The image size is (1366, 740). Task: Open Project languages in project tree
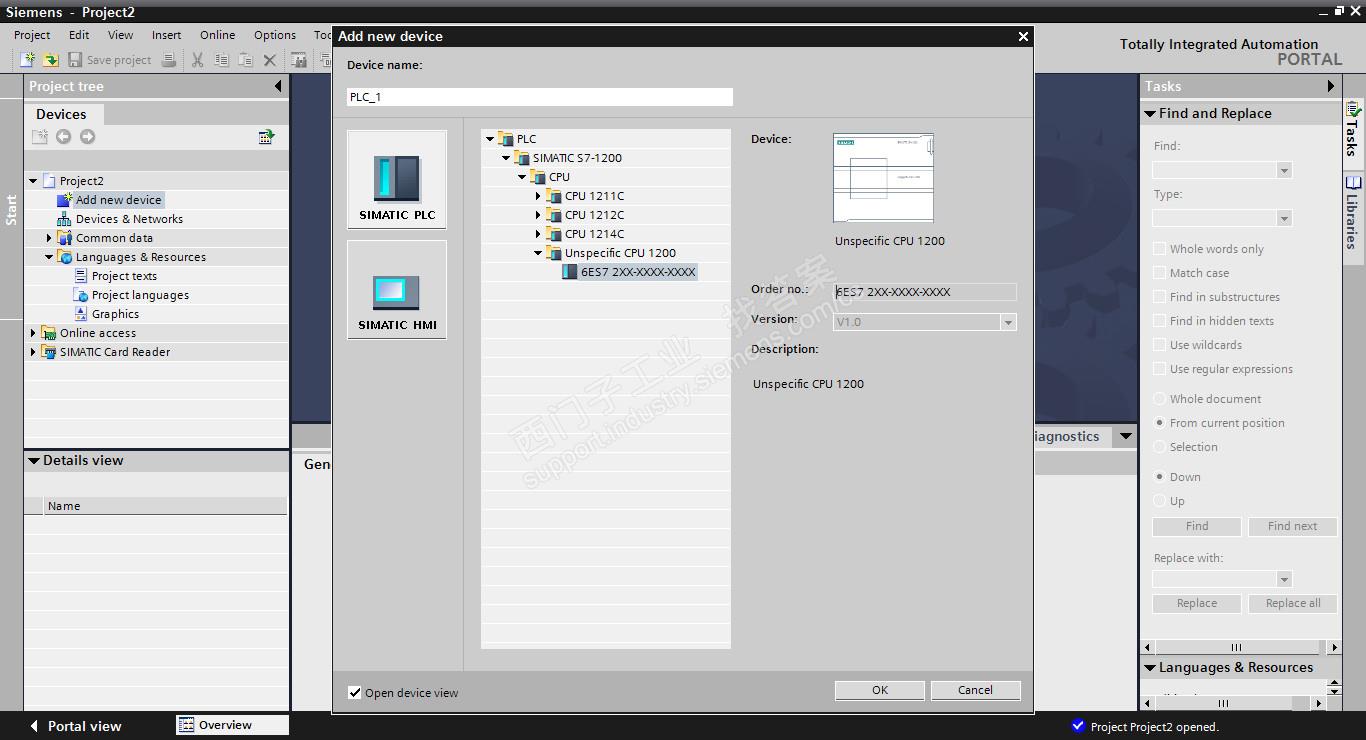140,295
